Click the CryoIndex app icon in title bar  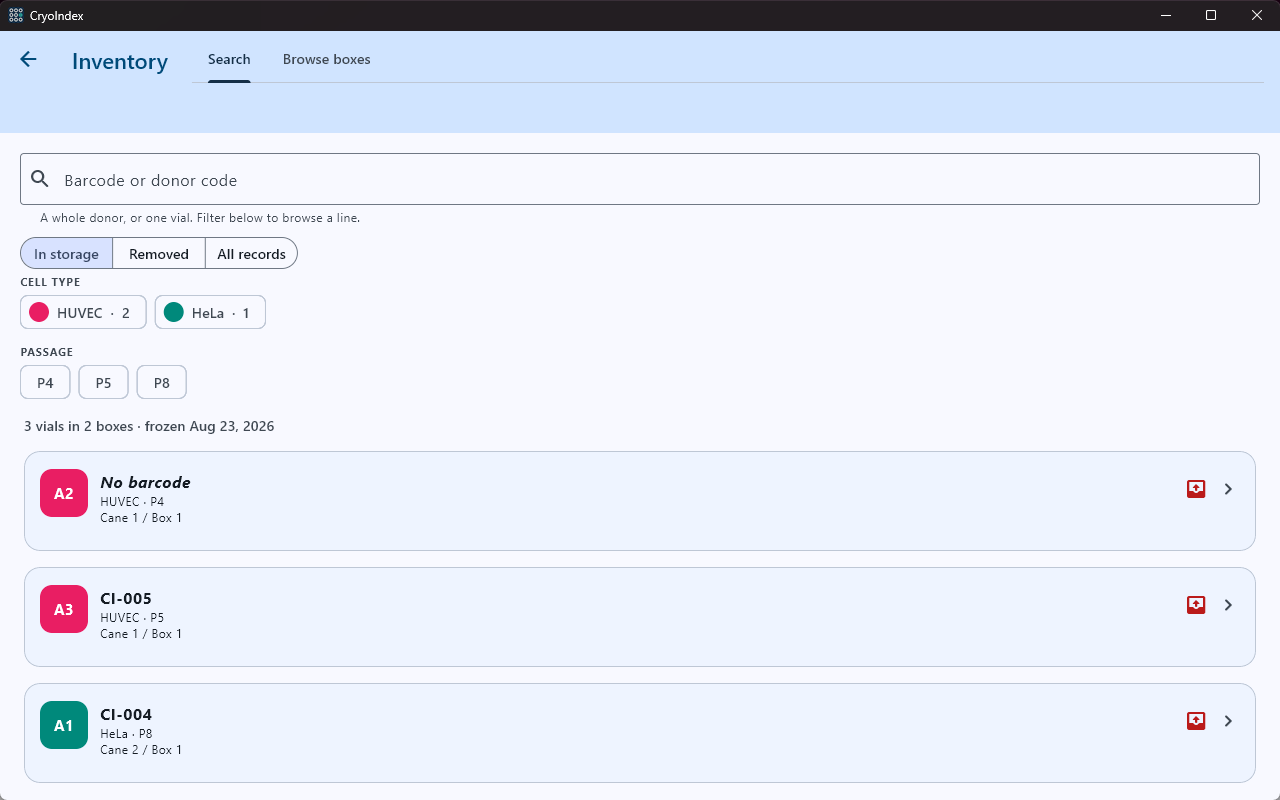point(16,15)
